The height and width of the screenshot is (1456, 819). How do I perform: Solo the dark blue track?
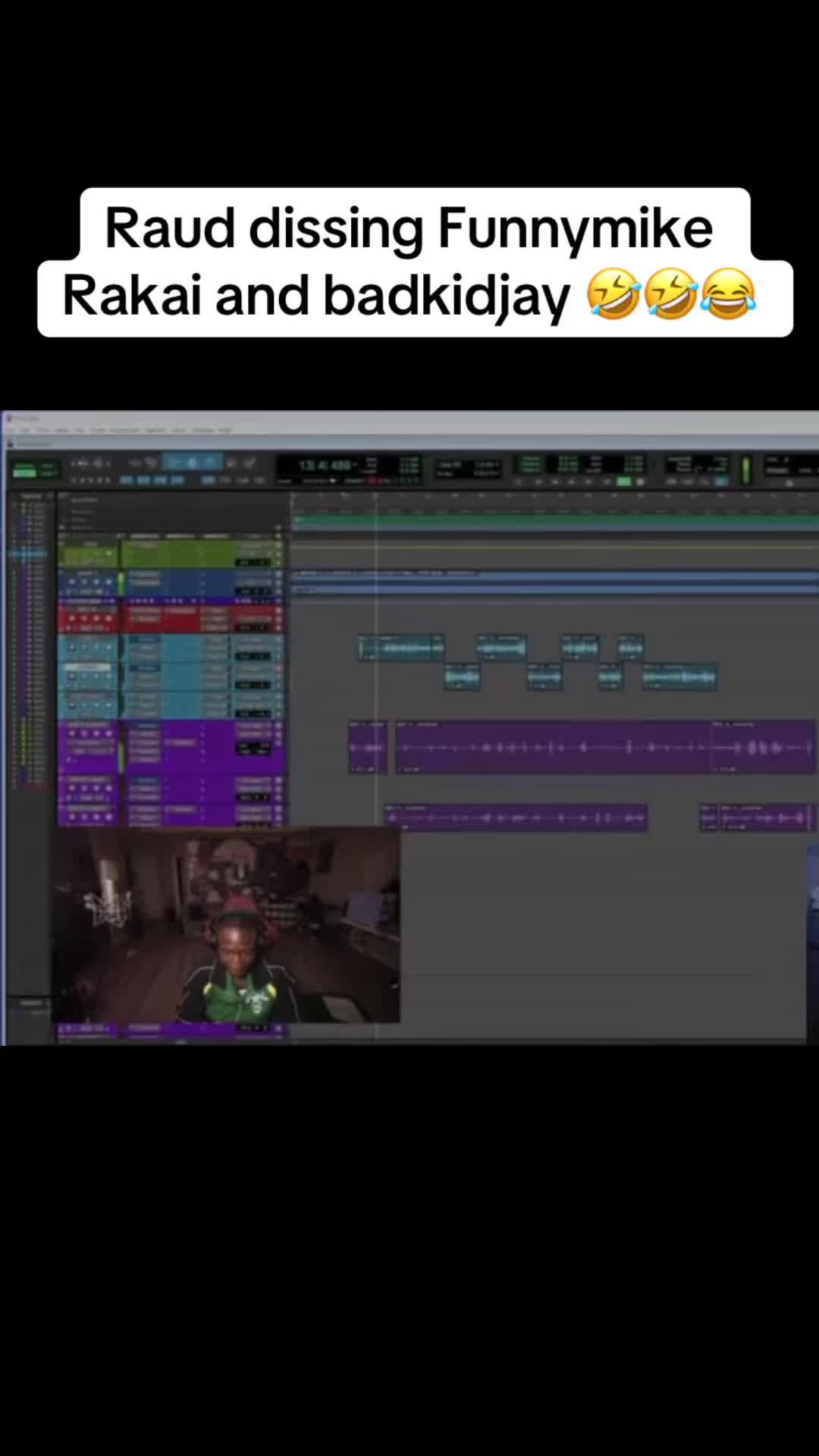pyautogui.click(x=96, y=582)
